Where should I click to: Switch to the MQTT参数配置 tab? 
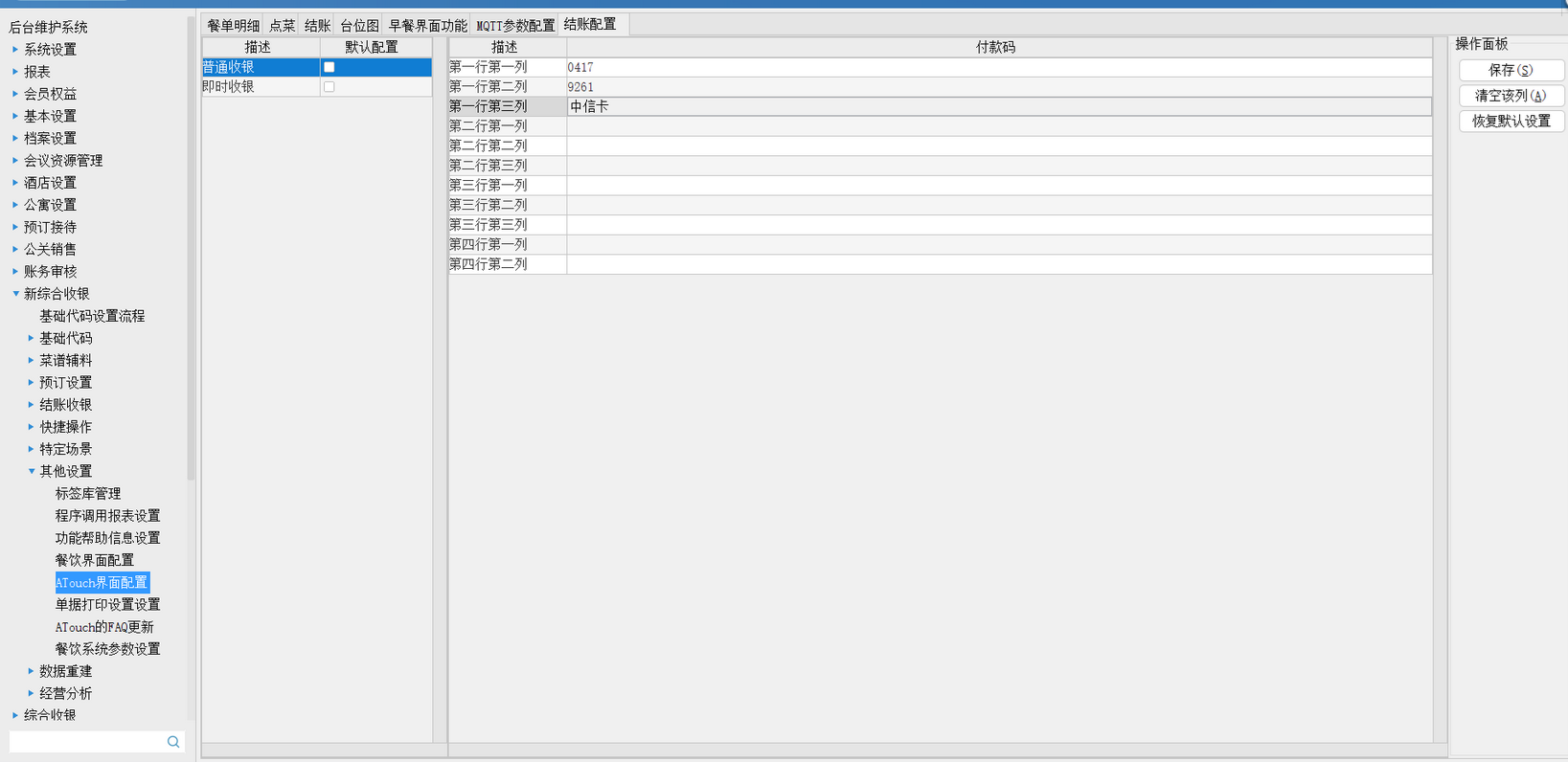[x=515, y=26]
